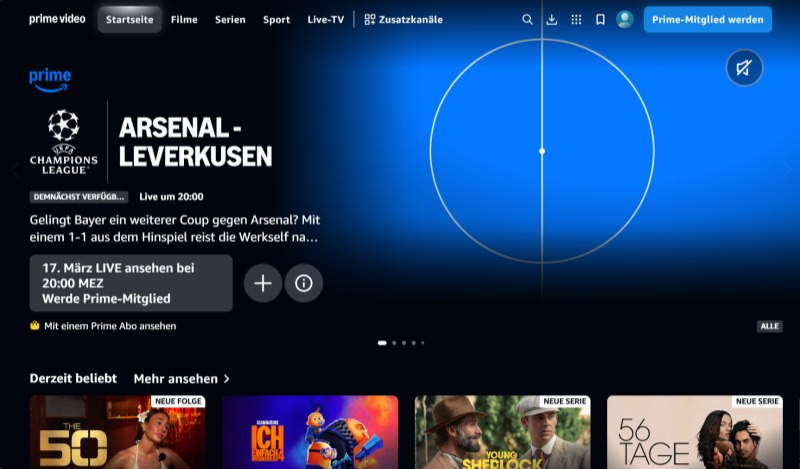
Task: Unmute the trailer with speaker button
Action: 744,67
